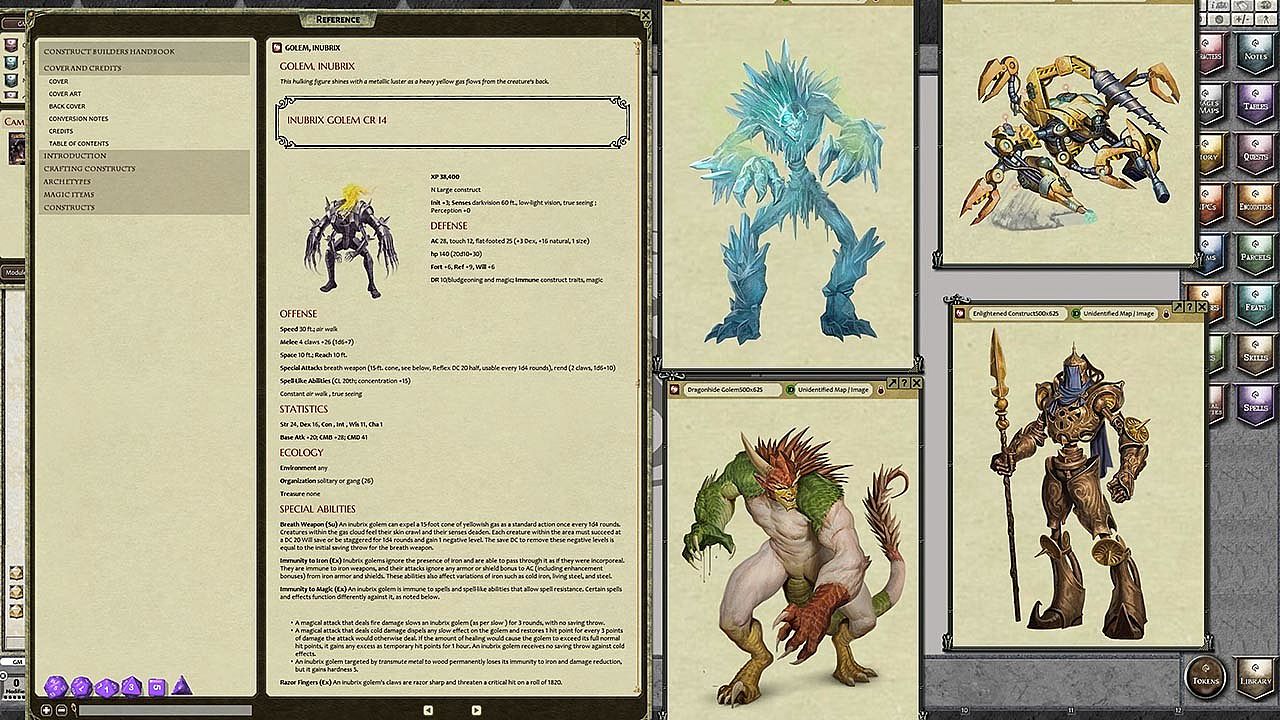The image size is (1280, 720).
Task: Toggle the lock on Enlightened Construct image
Action: click(1166, 314)
